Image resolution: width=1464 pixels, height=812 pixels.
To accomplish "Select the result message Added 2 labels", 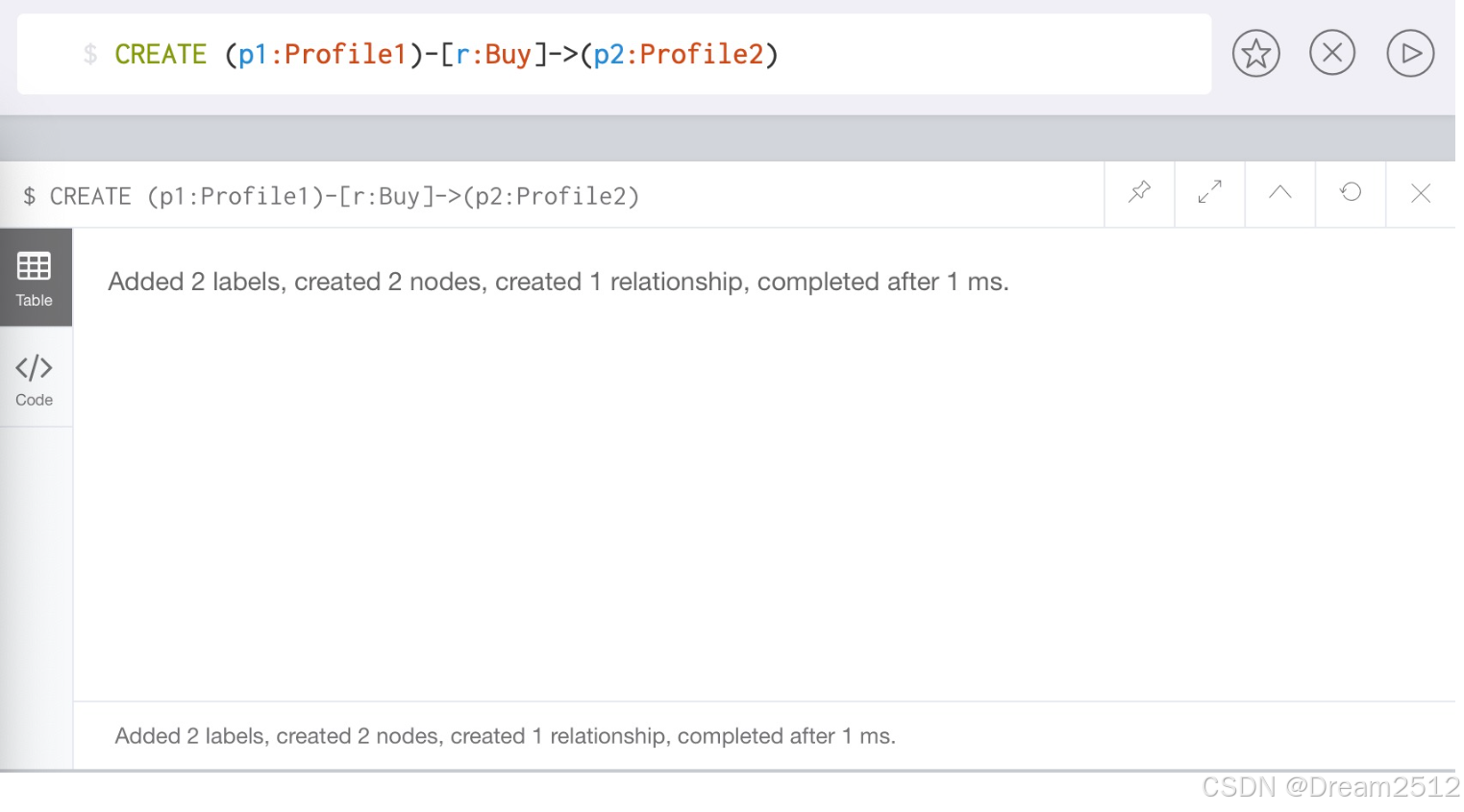I will click(x=558, y=282).
